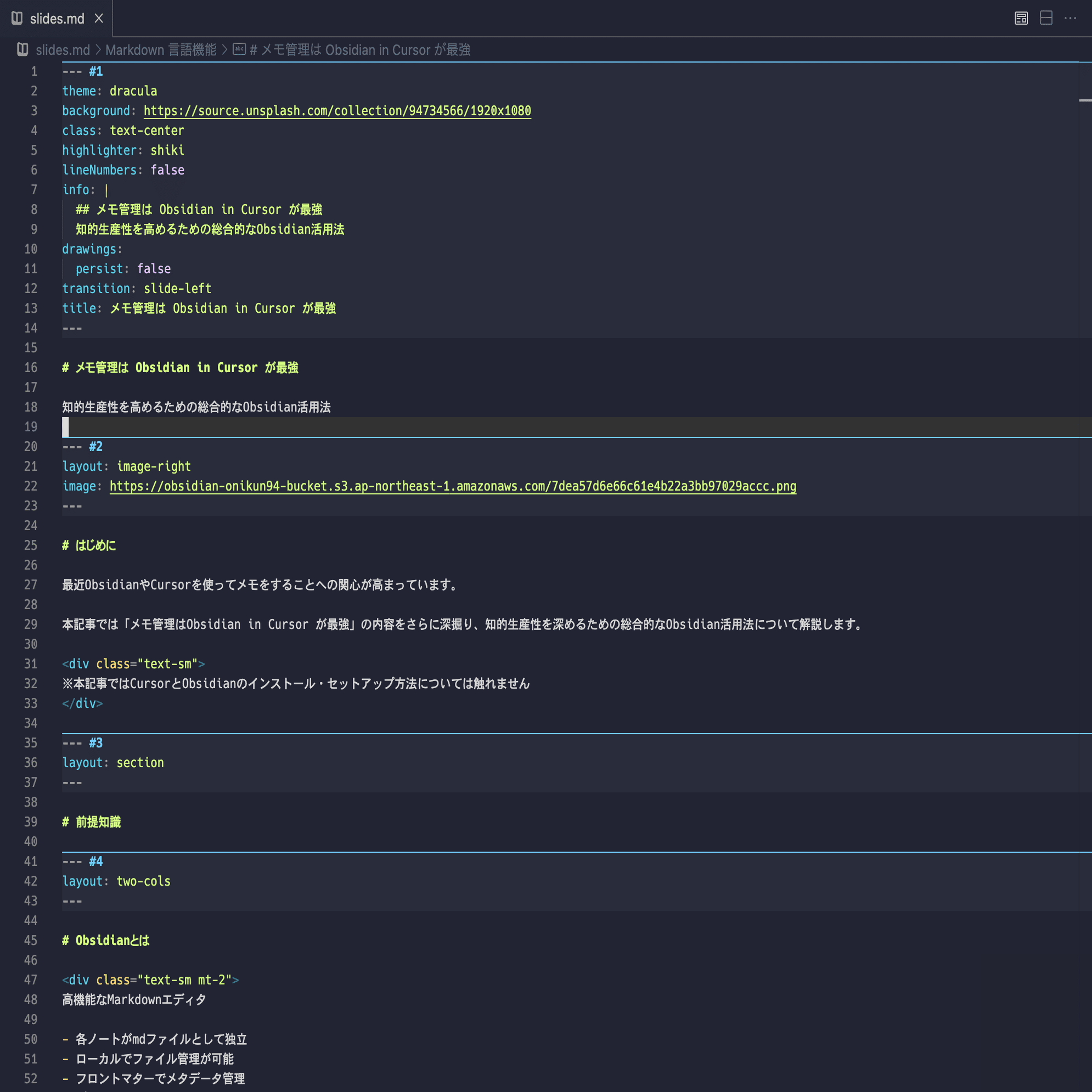Click line 9 under info starting with 知的生産性
The image size is (1092, 1092).
[x=210, y=229]
